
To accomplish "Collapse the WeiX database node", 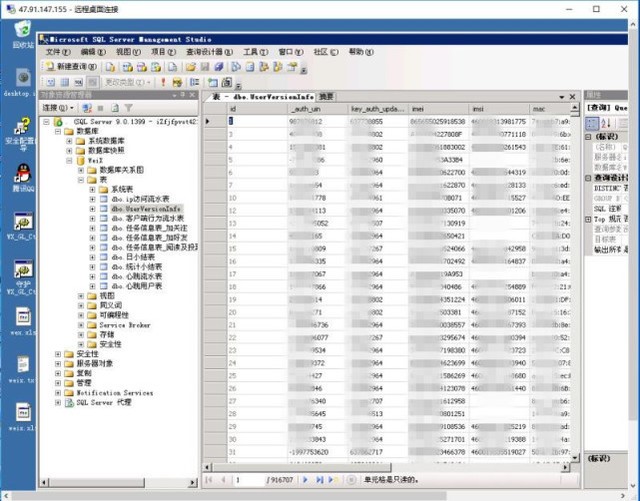I will [70, 159].
